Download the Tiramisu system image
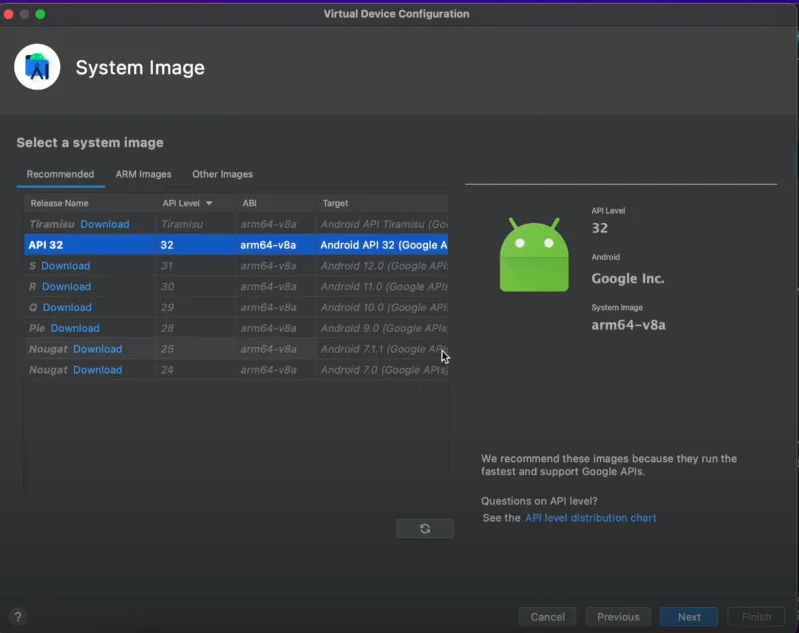799x633 pixels. tap(105, 224)
